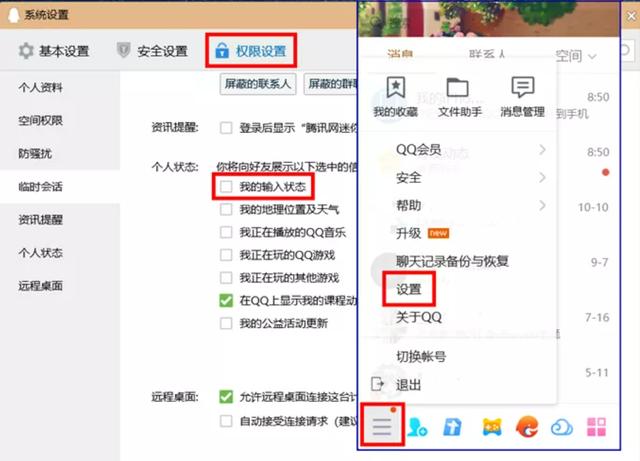
Task: Toggle 我的输入状态 checkbox
Action: 226,187
